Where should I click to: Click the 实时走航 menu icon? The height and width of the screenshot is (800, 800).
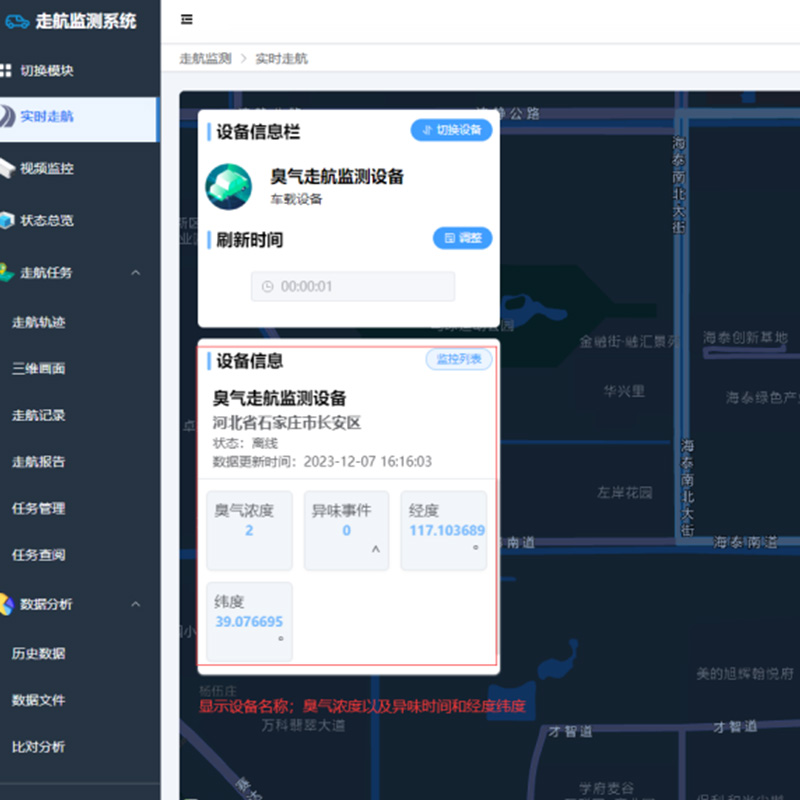tap(7, 116)
